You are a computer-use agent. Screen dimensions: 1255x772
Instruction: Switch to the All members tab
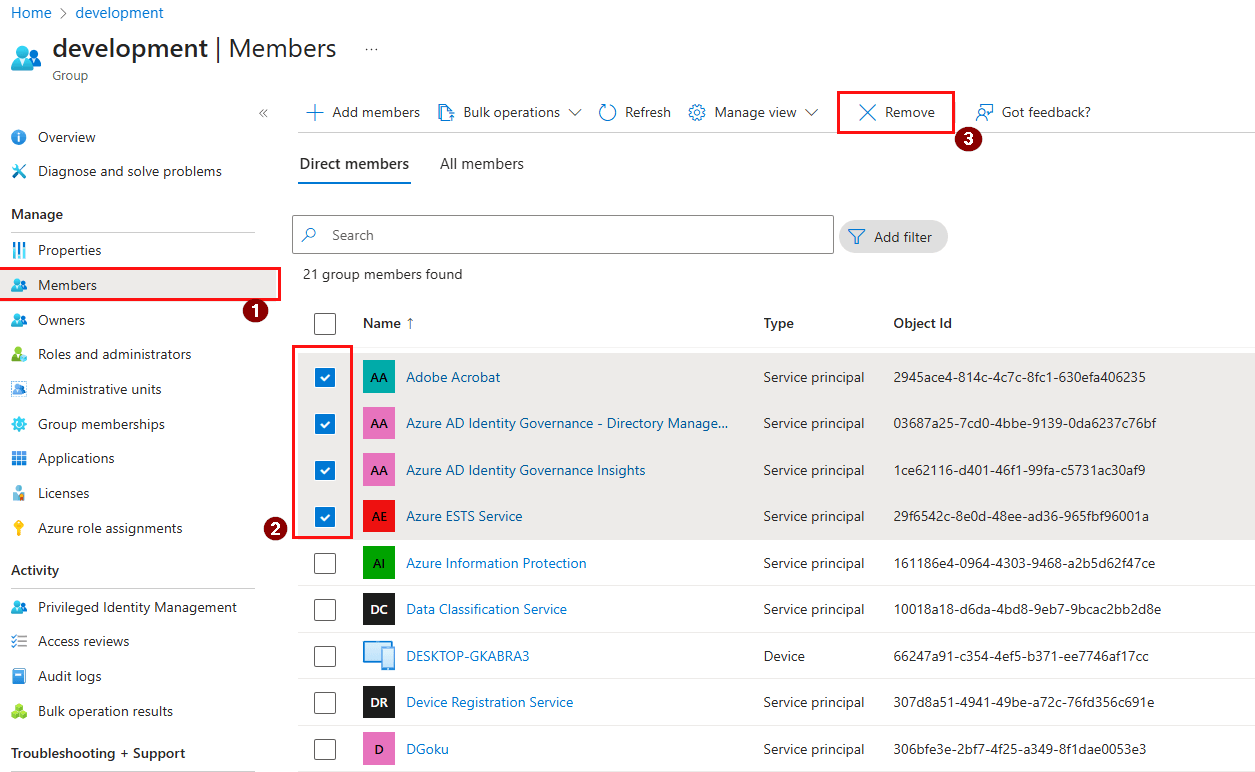pyautogui.click(x=482, y=163)
